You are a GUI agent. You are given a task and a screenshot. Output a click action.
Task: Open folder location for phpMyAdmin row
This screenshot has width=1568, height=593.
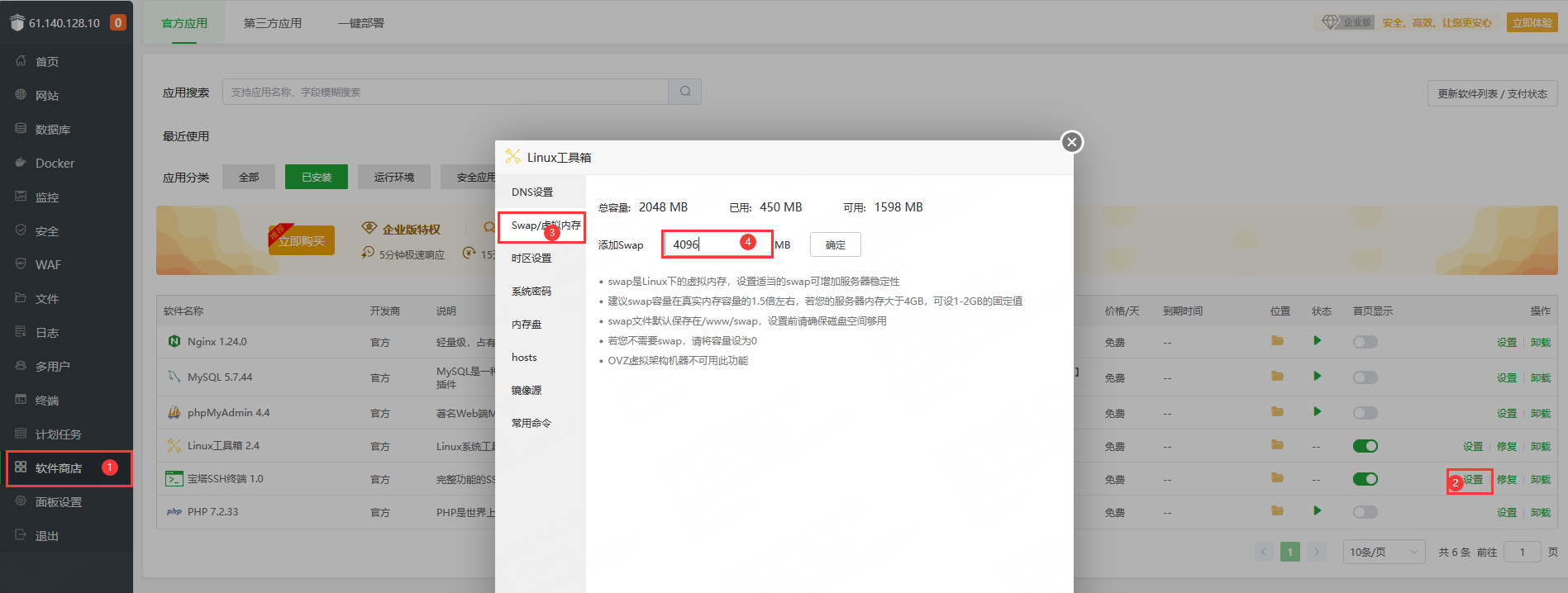(x=1277, y=412)
